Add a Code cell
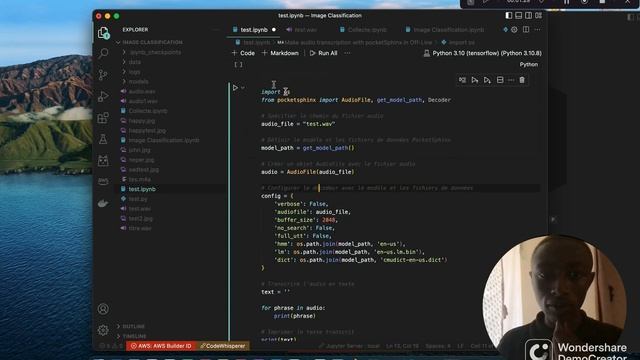 click(x=243, y=53)
